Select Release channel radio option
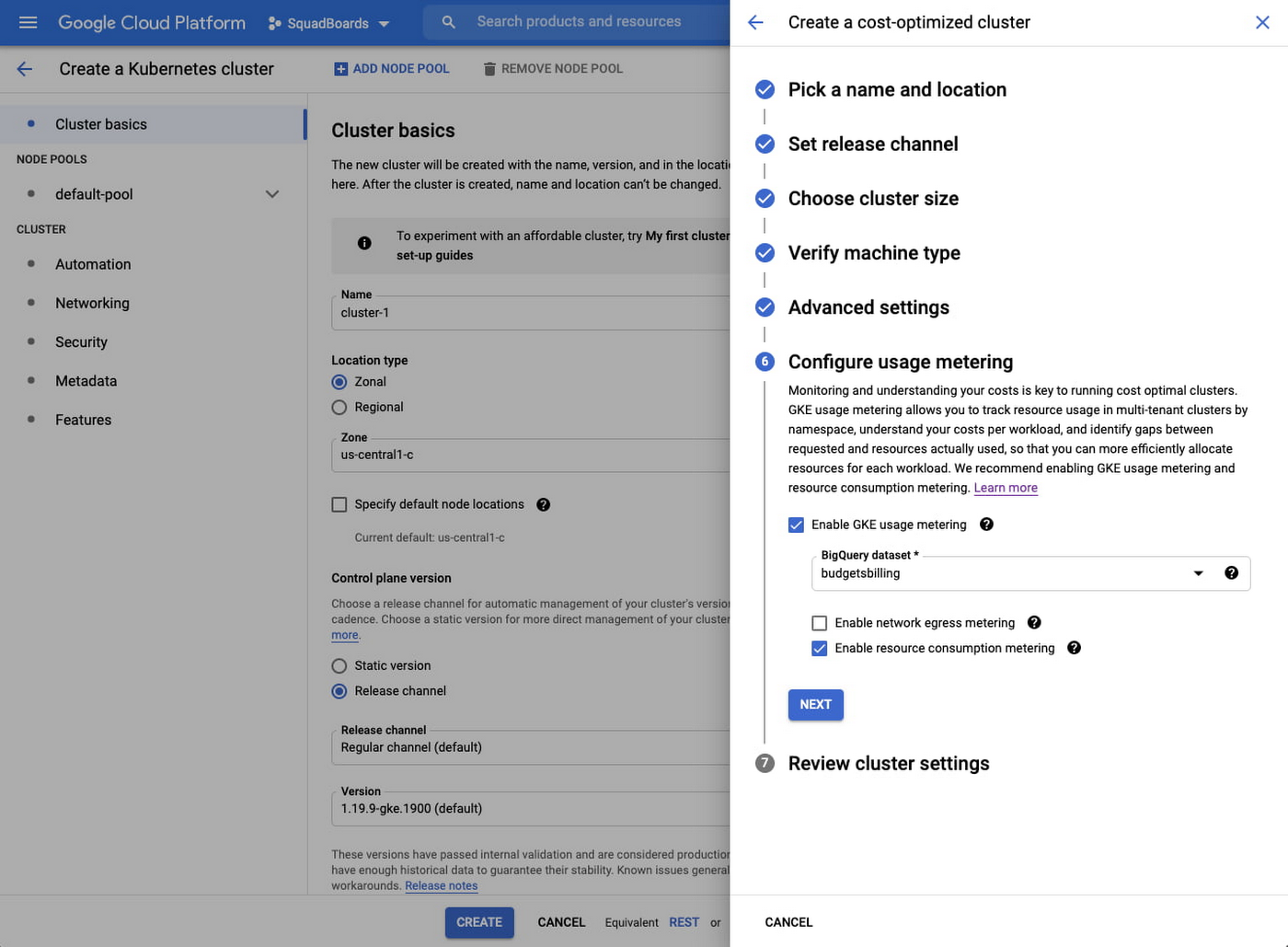The height and width of the screenshot is (947, 1288). click(x=339, y=691)
